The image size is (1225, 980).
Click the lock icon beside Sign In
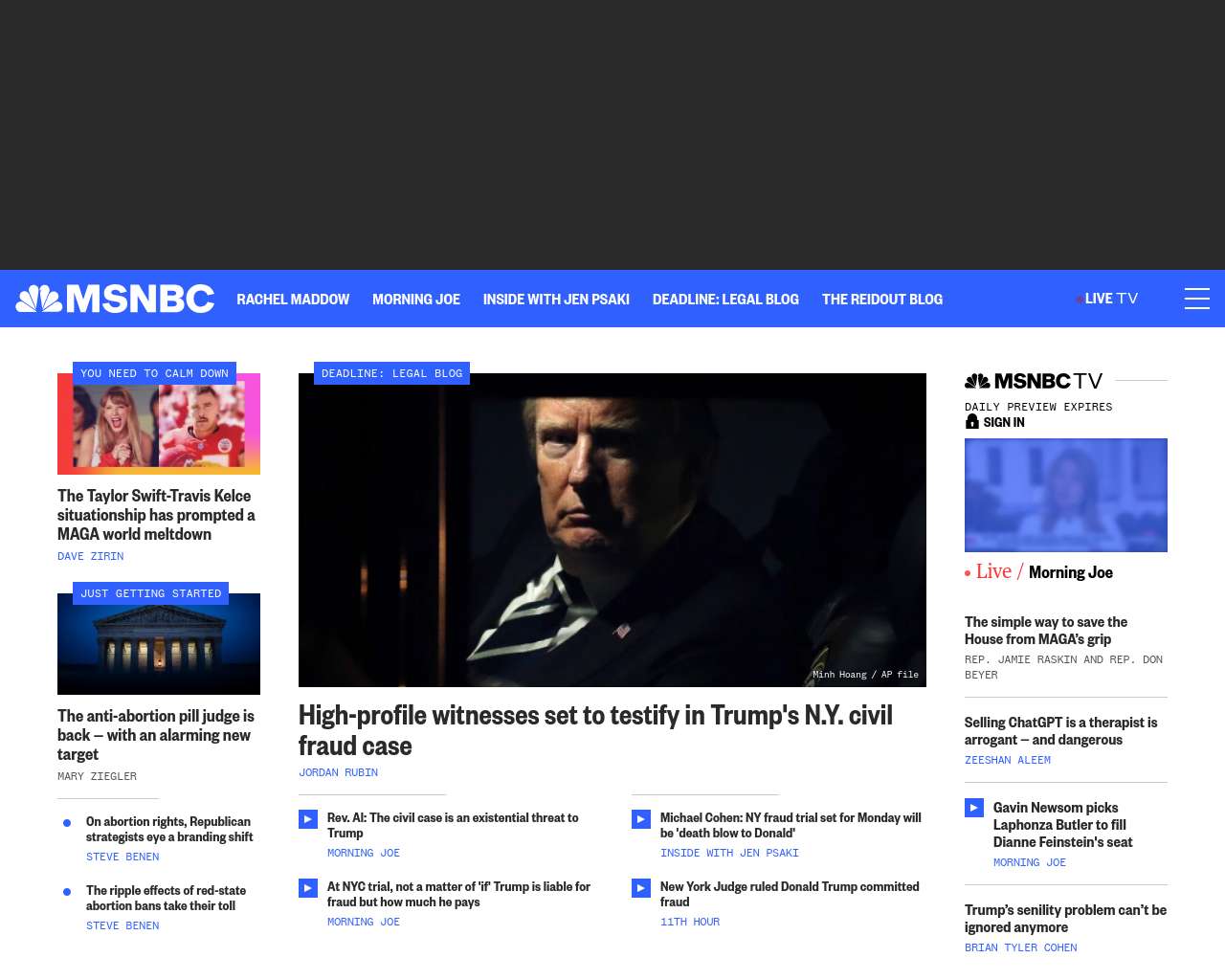click(972, 421)
